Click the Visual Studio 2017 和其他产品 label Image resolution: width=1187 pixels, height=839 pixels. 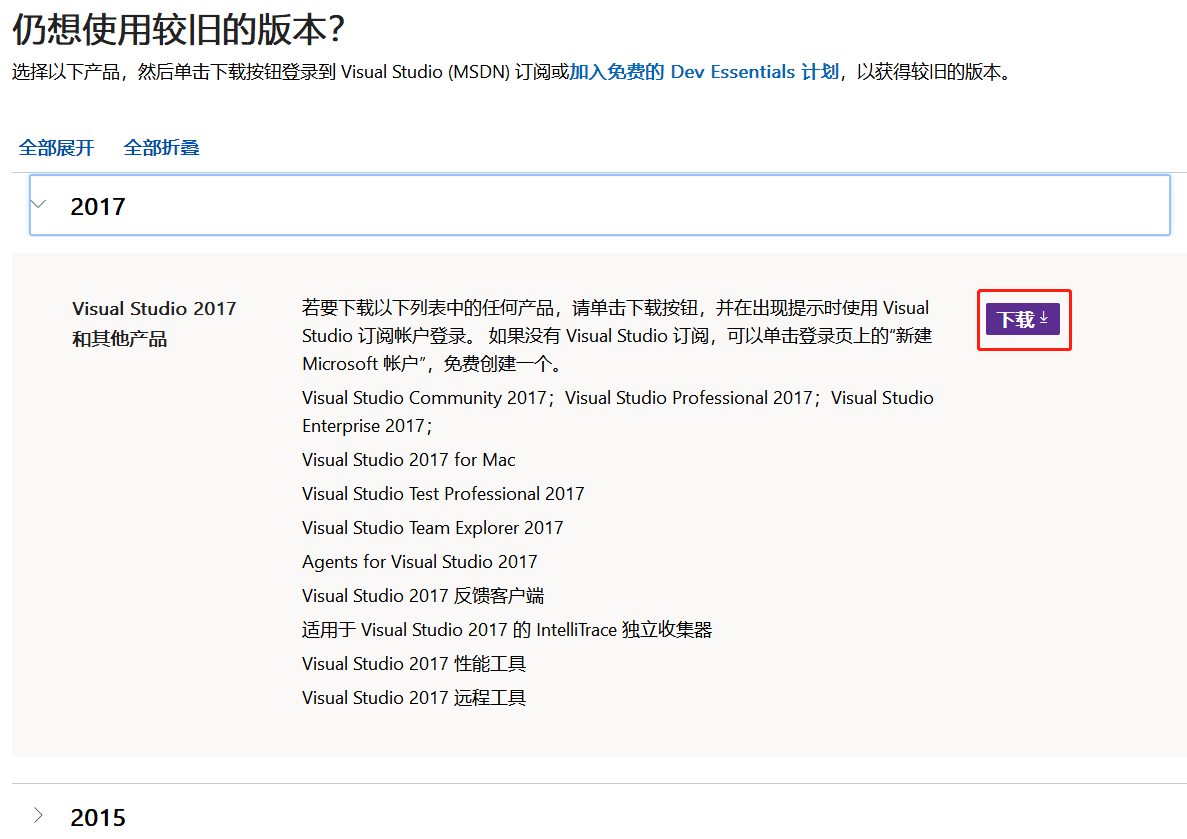154,323
